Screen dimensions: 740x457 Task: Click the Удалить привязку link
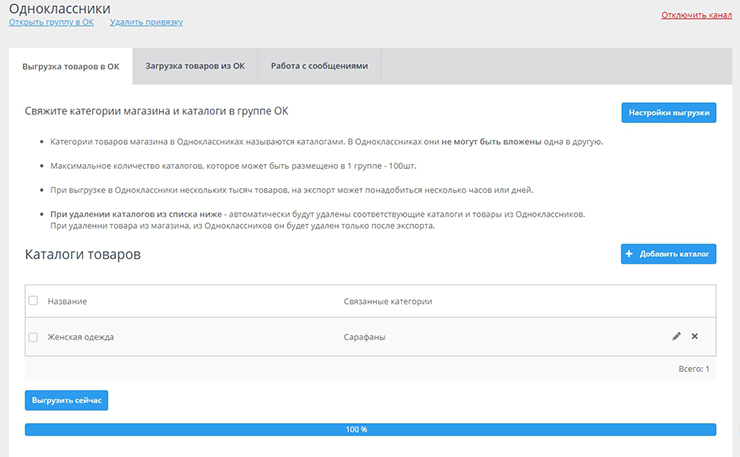(146, 22)
